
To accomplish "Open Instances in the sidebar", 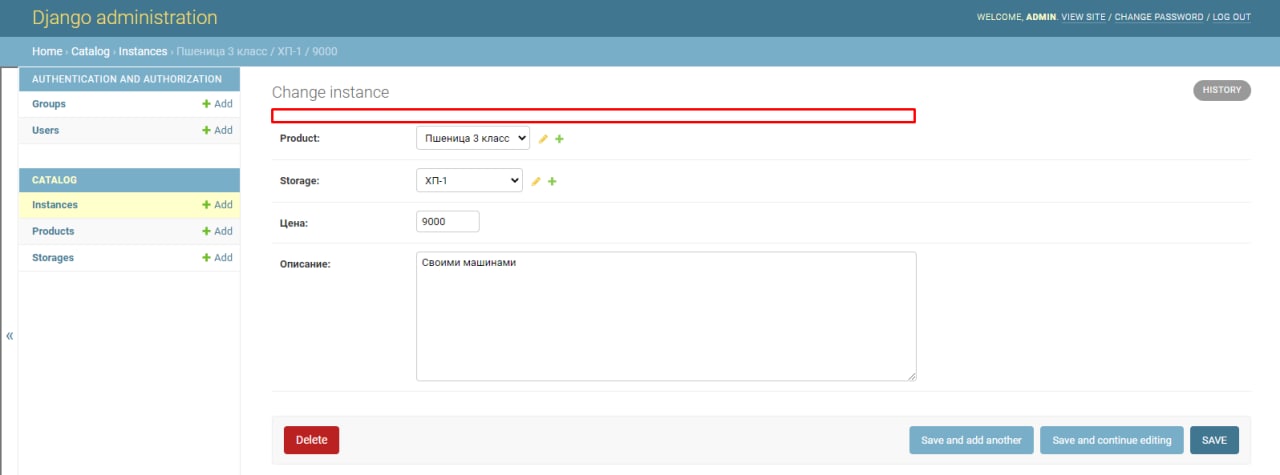I will click(x=55, y=205).
